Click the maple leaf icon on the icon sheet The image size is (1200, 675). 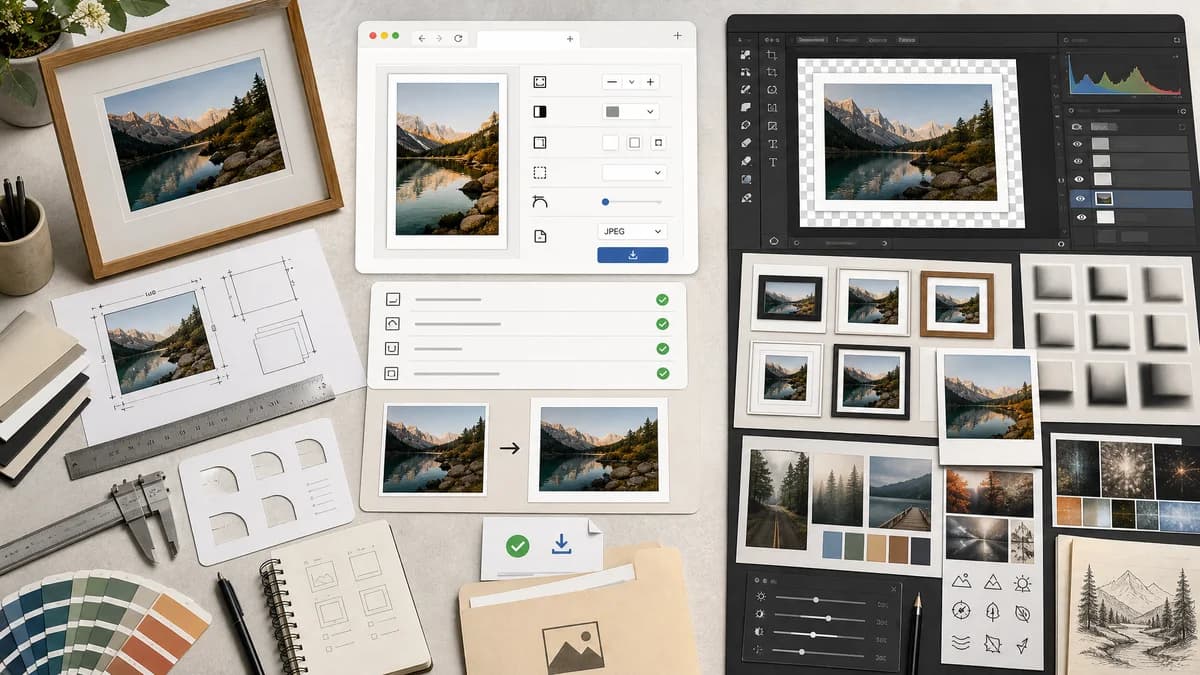coord(992,643)
